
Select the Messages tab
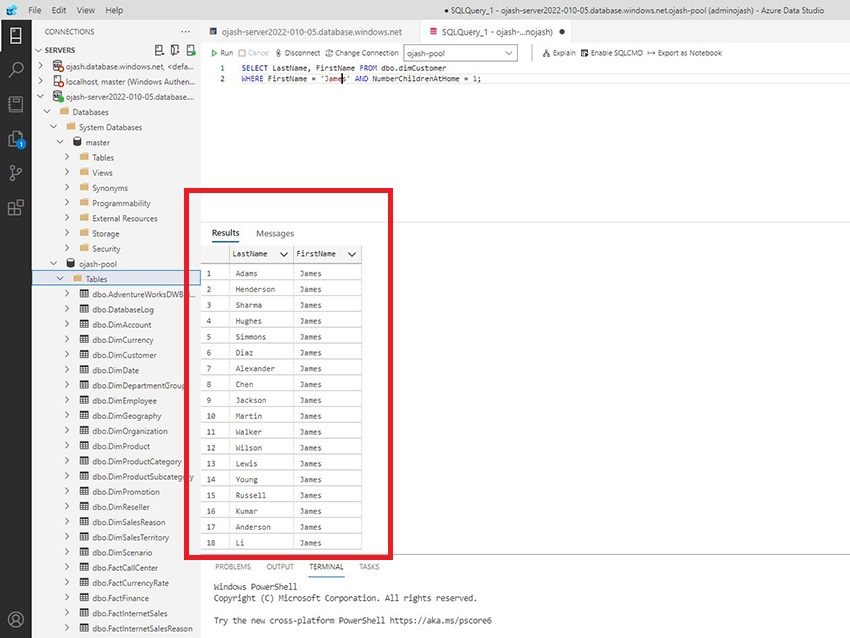click(275, 234)
